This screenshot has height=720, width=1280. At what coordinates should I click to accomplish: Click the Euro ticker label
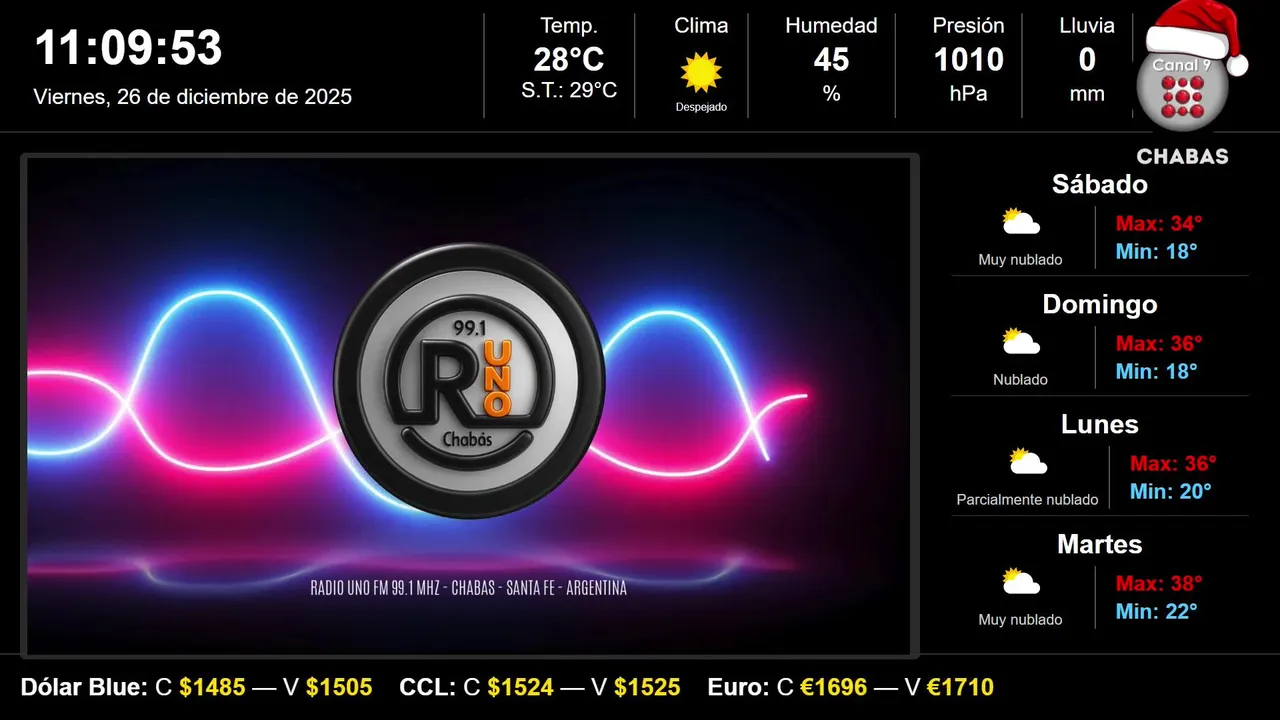tap(738, 687)
